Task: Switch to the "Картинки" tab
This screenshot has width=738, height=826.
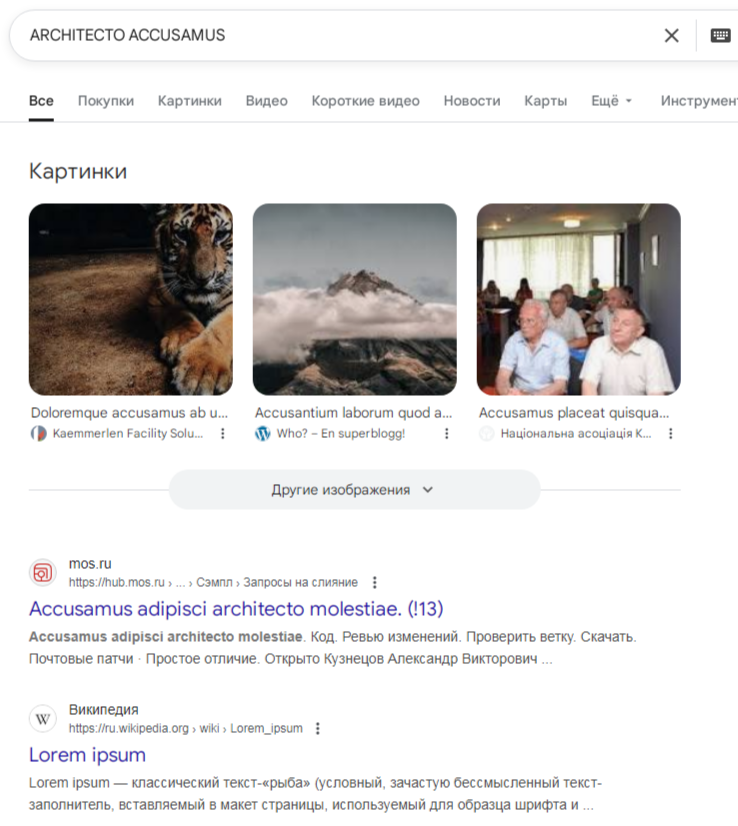Action: (x=190, y=101)
